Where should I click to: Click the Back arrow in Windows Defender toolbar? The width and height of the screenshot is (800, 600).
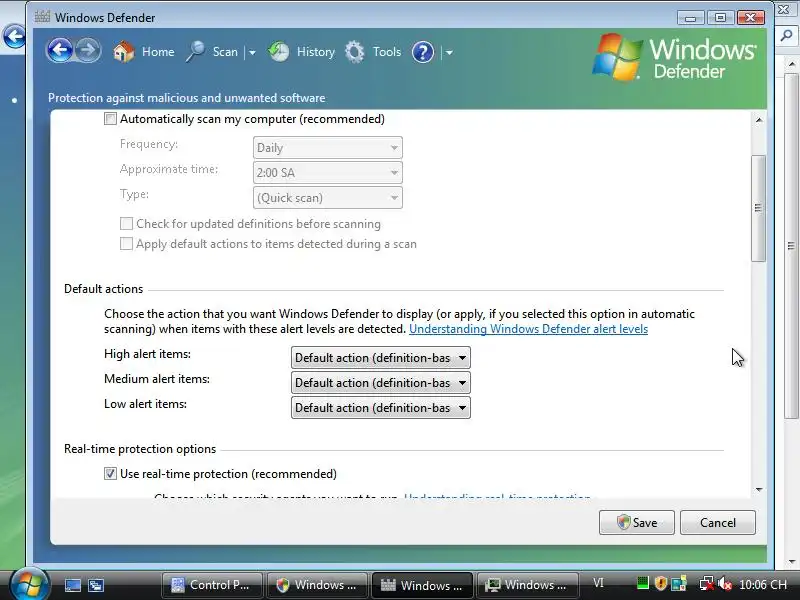pos(60,51)
